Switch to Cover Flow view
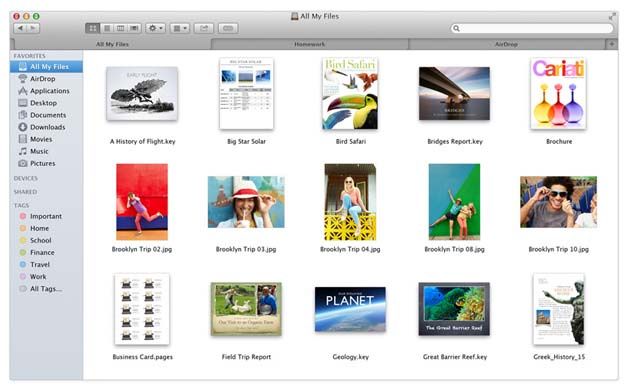The height and width of the screenshot is (391, 630). [134, 28]
